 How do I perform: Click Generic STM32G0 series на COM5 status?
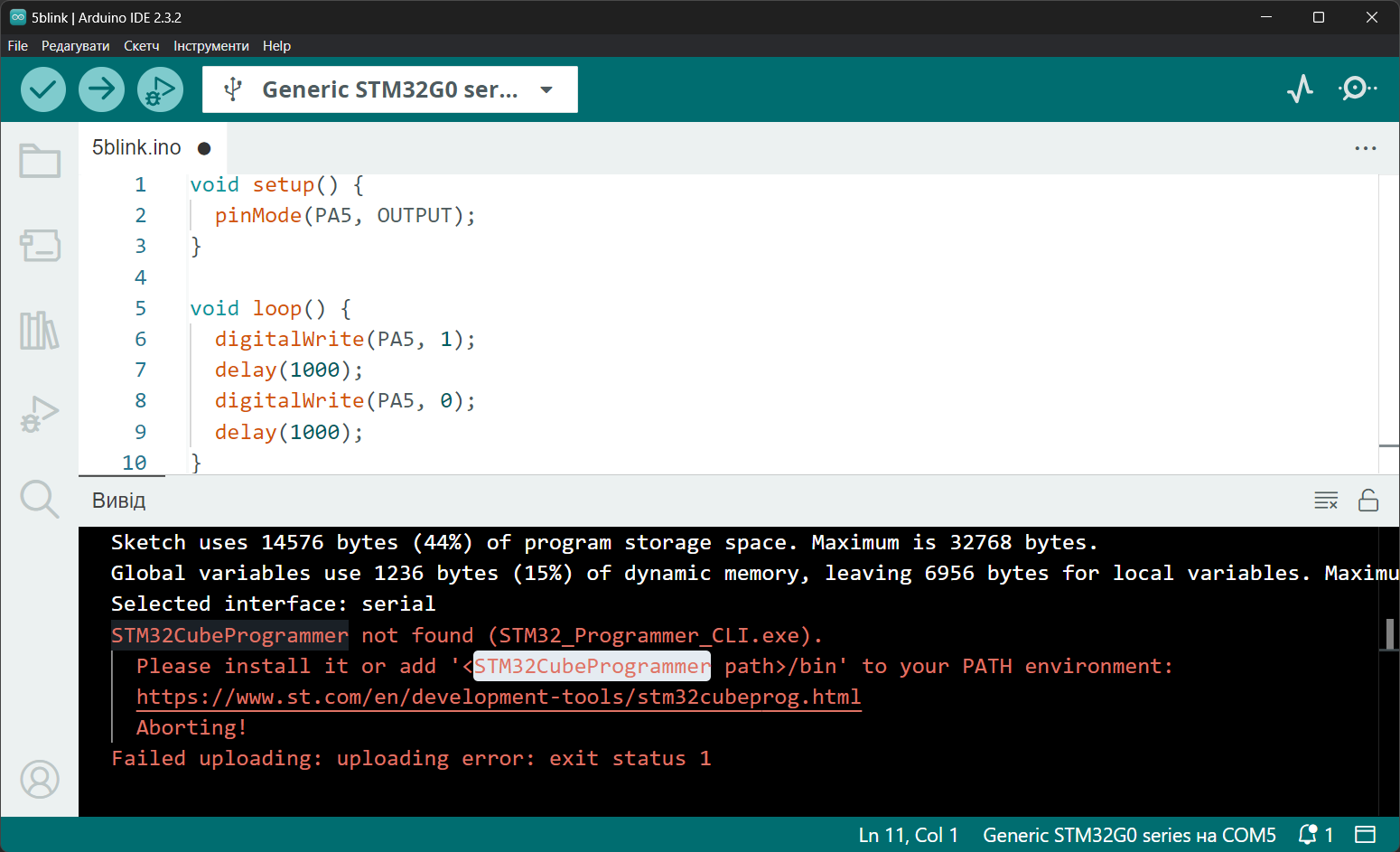click(1129, 835)
